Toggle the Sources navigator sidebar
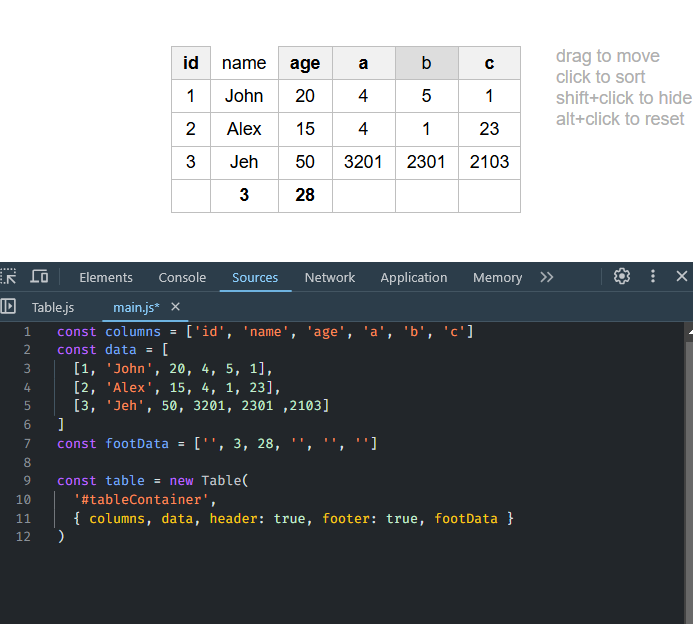693x624 pixels. coord(8,306)
